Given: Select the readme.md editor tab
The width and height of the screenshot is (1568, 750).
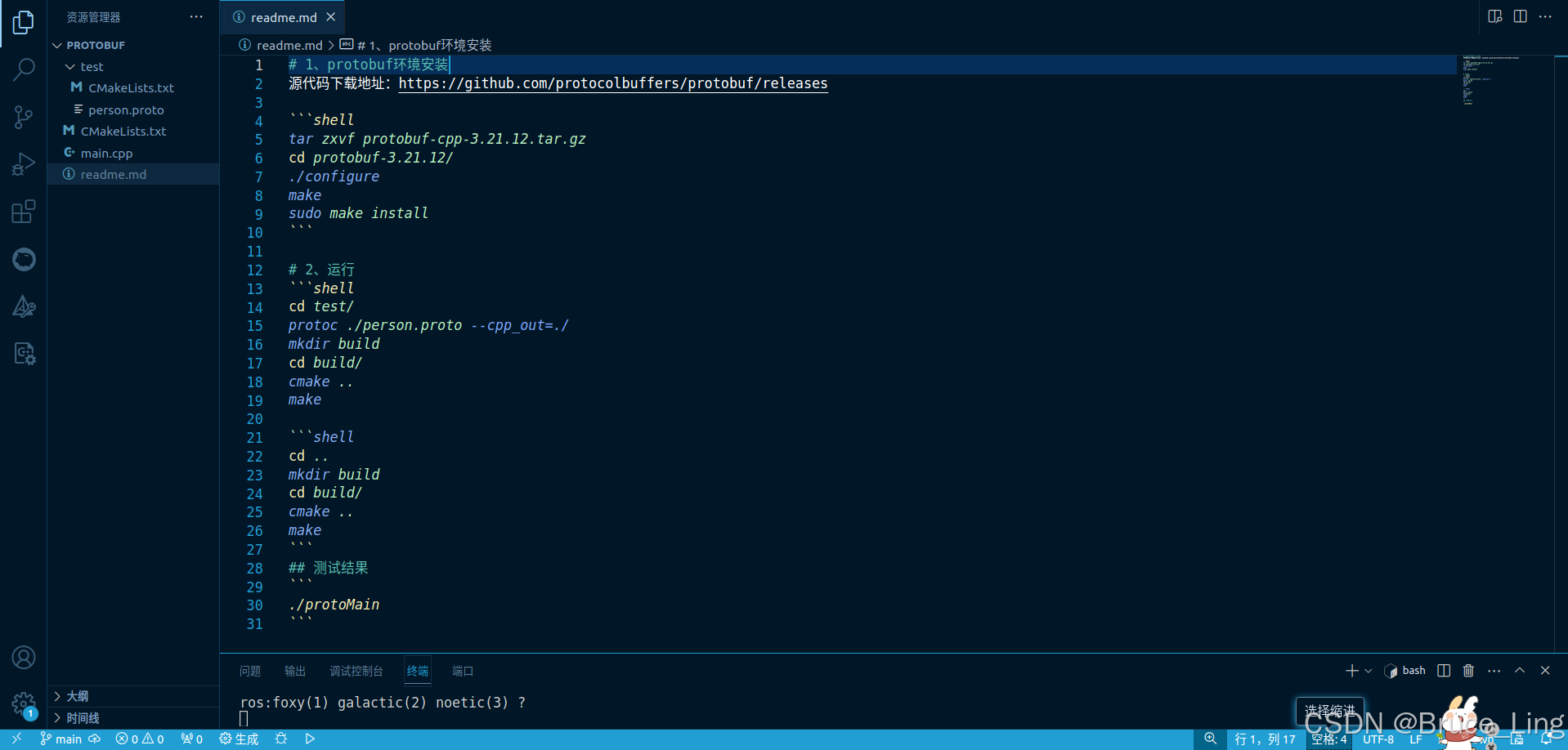Looking at the screenshot, I should point(282,17).
